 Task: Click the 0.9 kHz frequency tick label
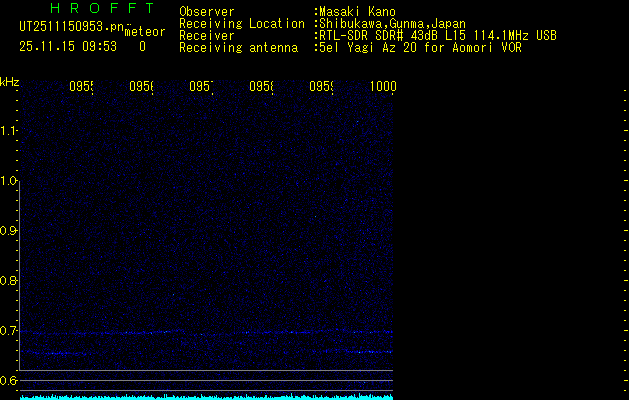(x=9, y=230)
